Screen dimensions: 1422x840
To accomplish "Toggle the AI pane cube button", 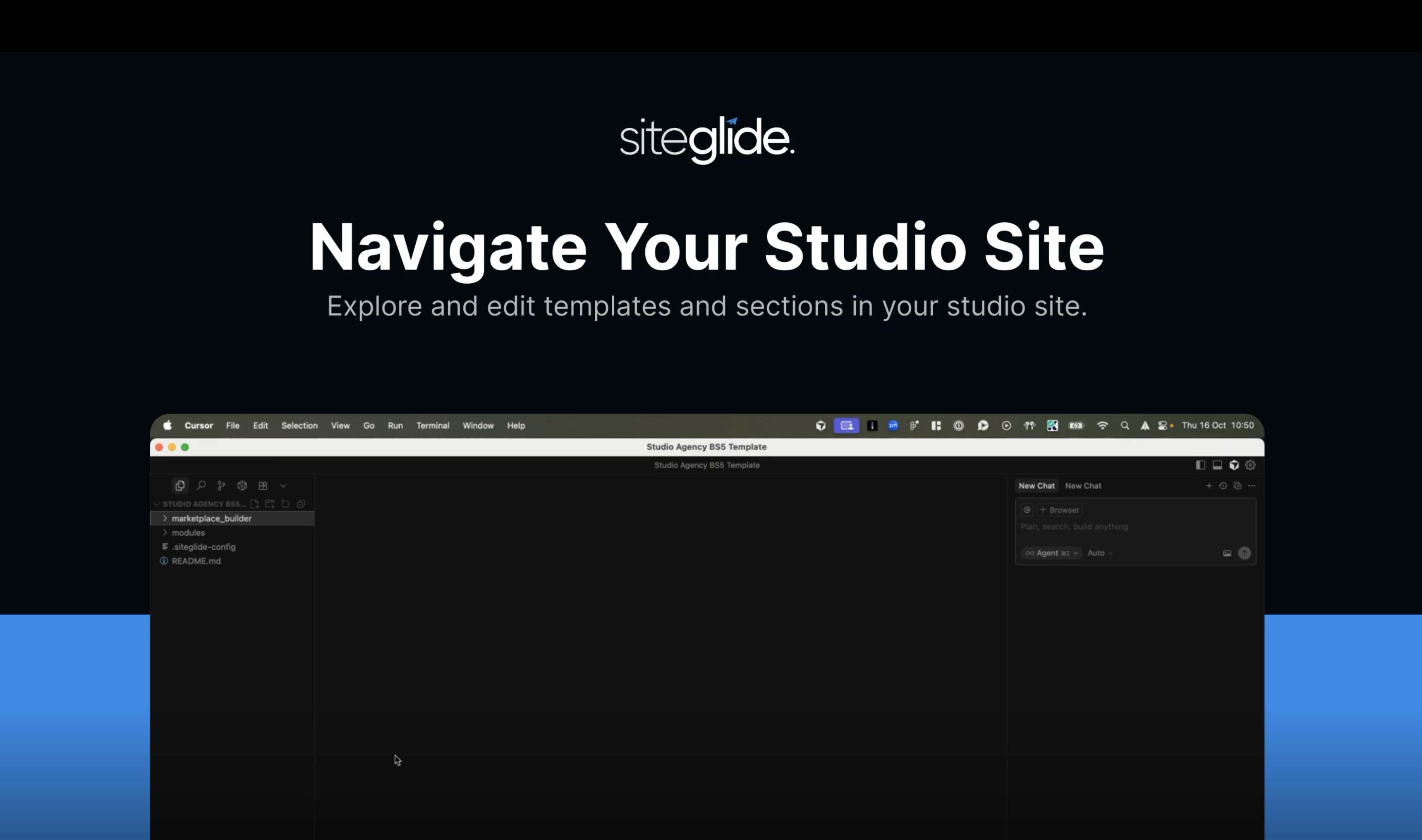I will coord(1234,465).
